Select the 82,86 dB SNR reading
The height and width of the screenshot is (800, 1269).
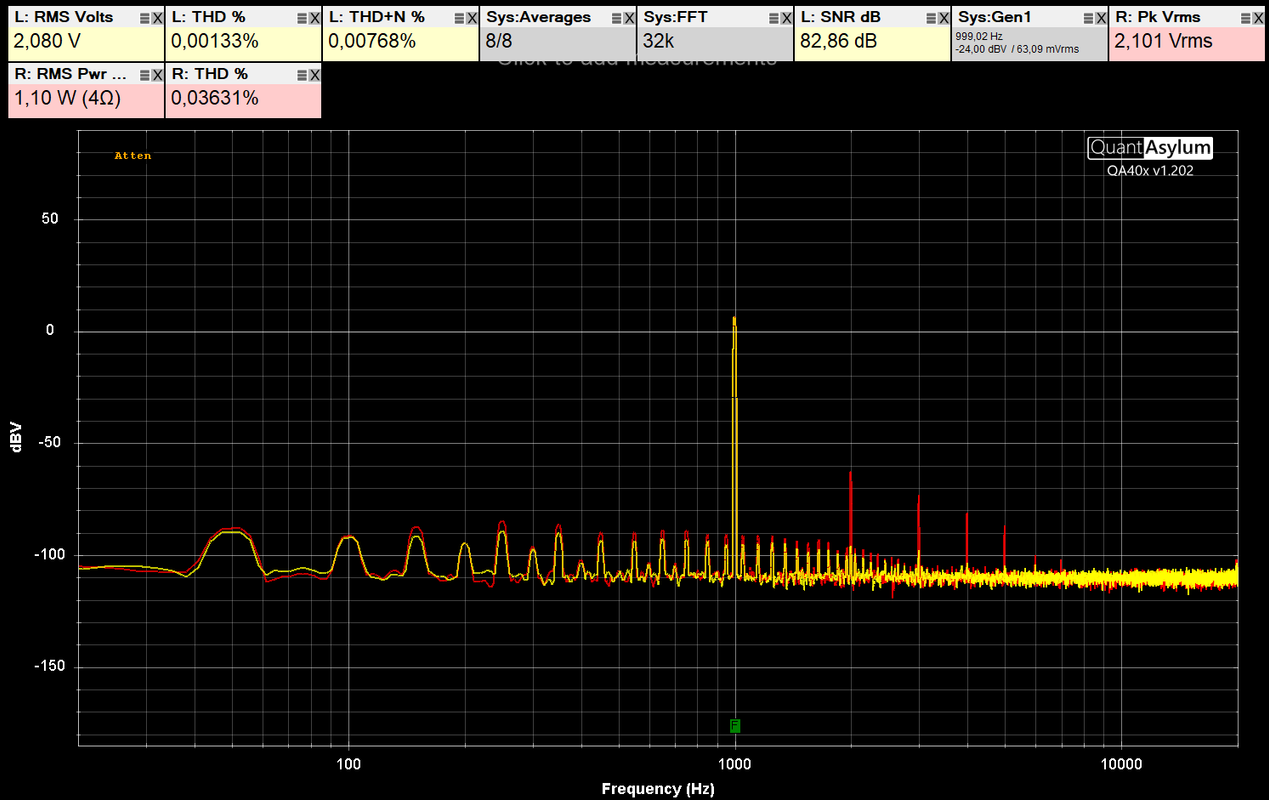pos(840,41)
